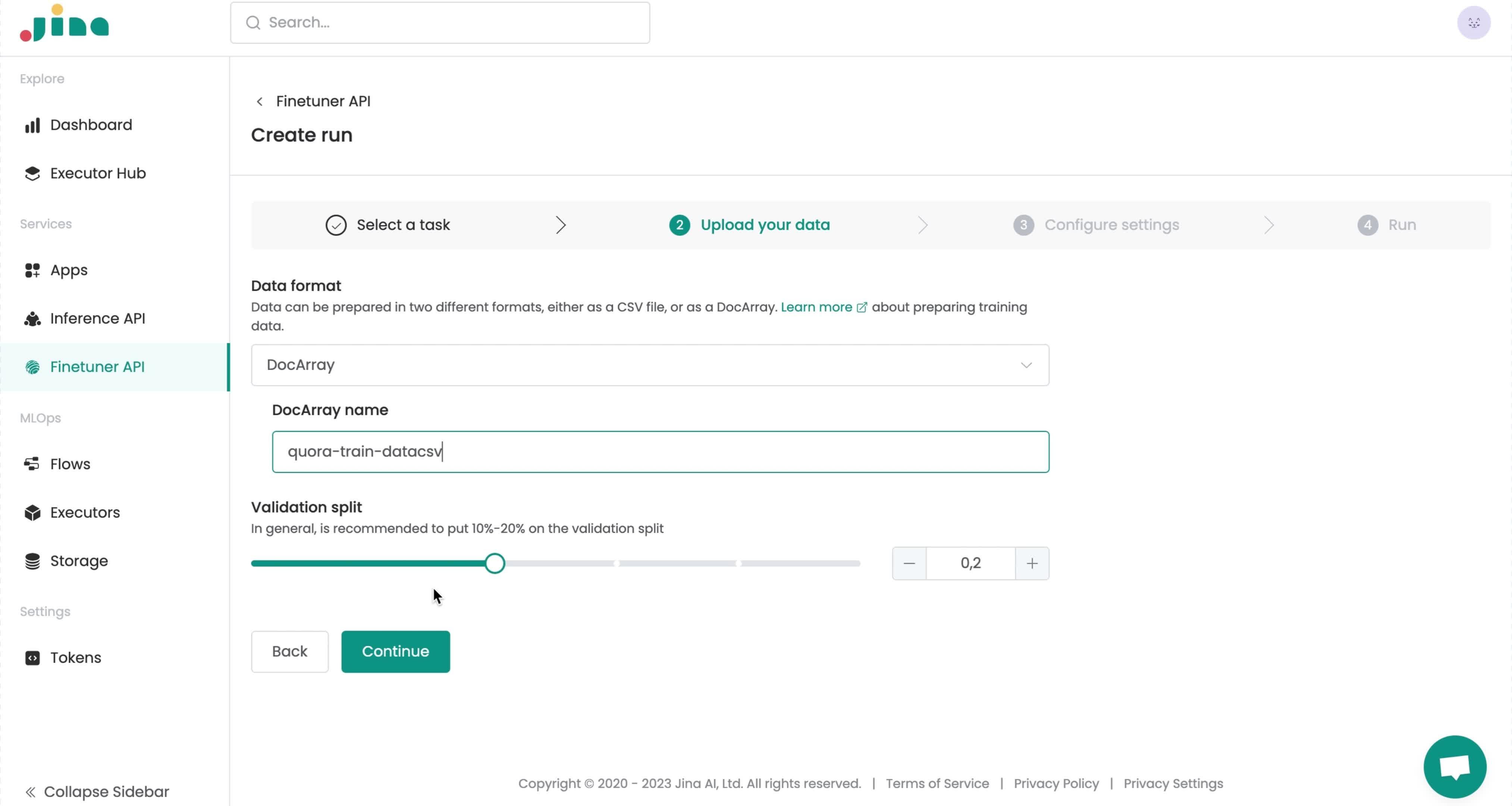
Task: Click the Dashboard bar-chart icon
Action: tap(32, 125)
